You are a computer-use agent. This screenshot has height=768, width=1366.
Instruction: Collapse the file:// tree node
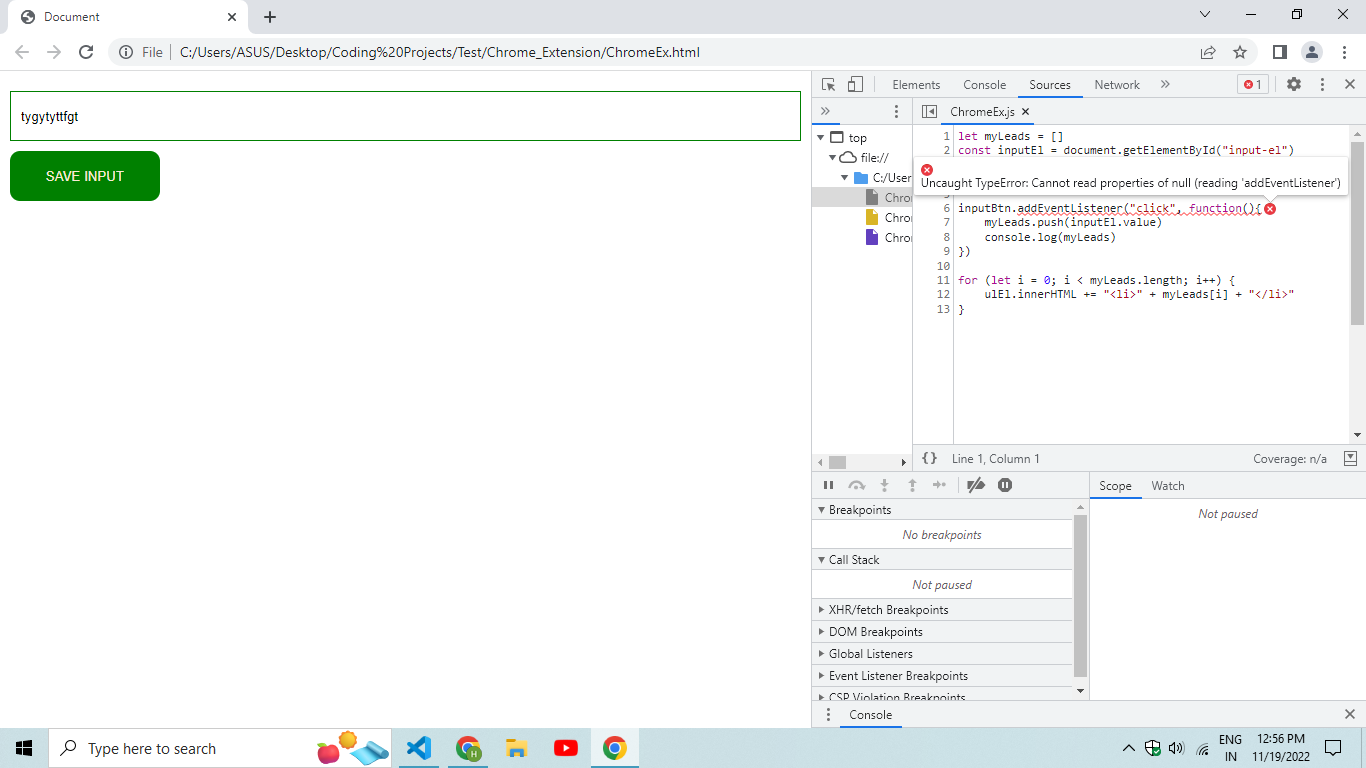click(832, 158)
